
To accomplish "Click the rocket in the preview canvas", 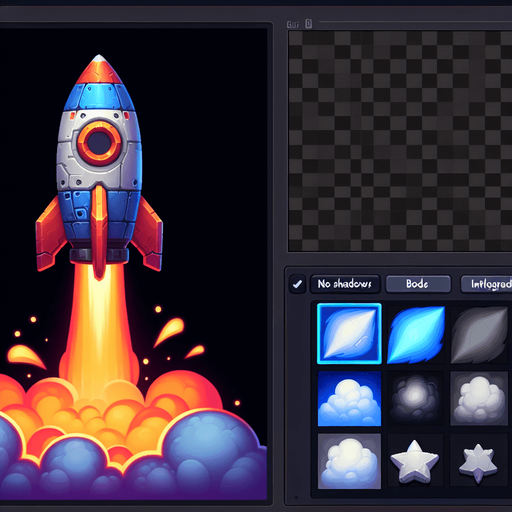I will [x=99, y=167].
